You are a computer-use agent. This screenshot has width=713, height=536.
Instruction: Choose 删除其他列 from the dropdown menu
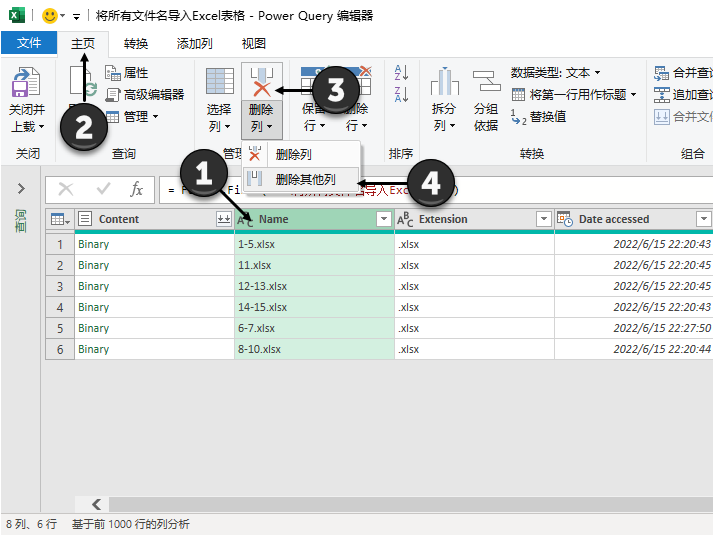click(x=301, y=179)
